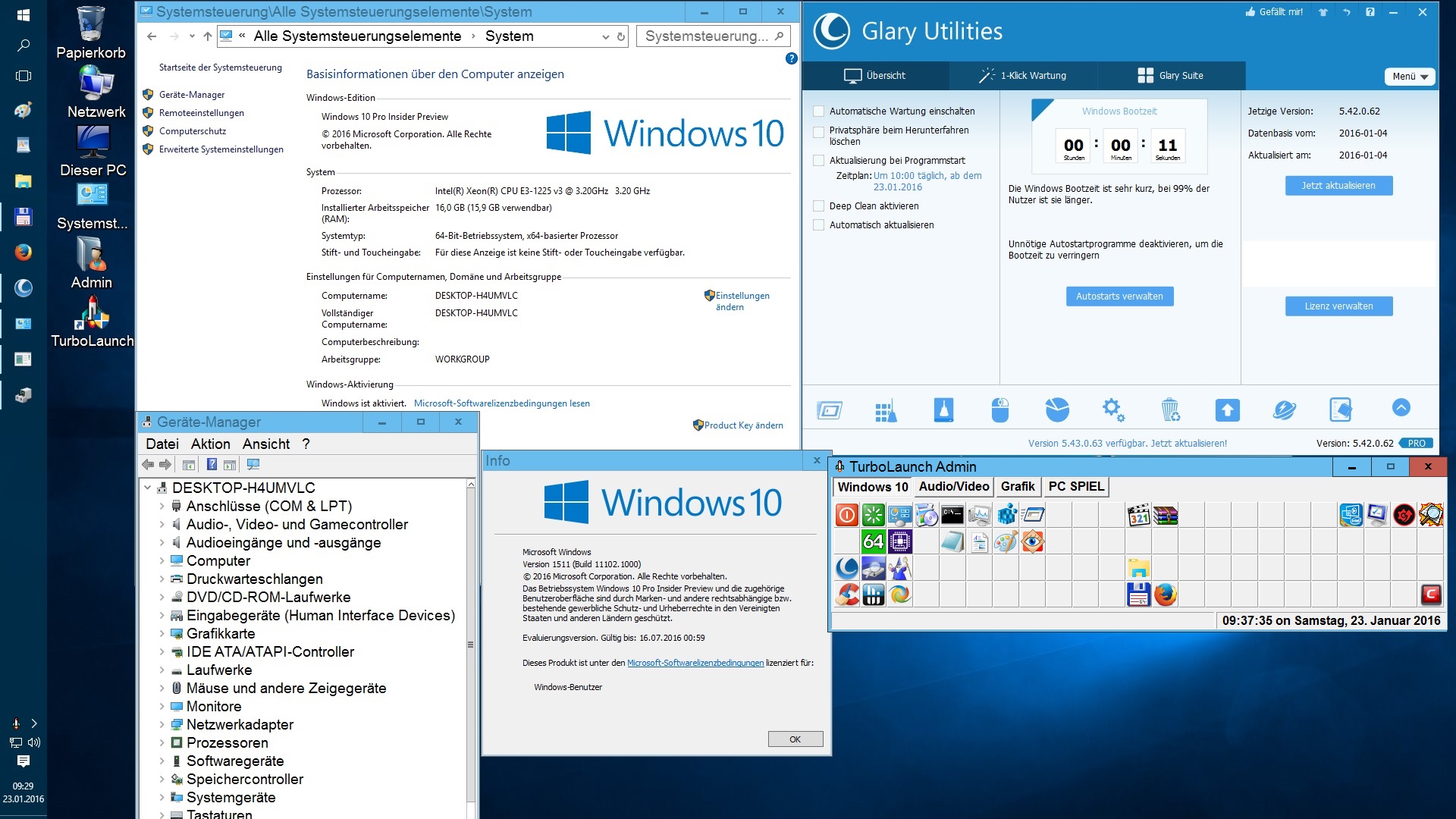Click the pie chart disk analysis icon
This screenshot has height=819, width=1456.
pos(1057,410)
